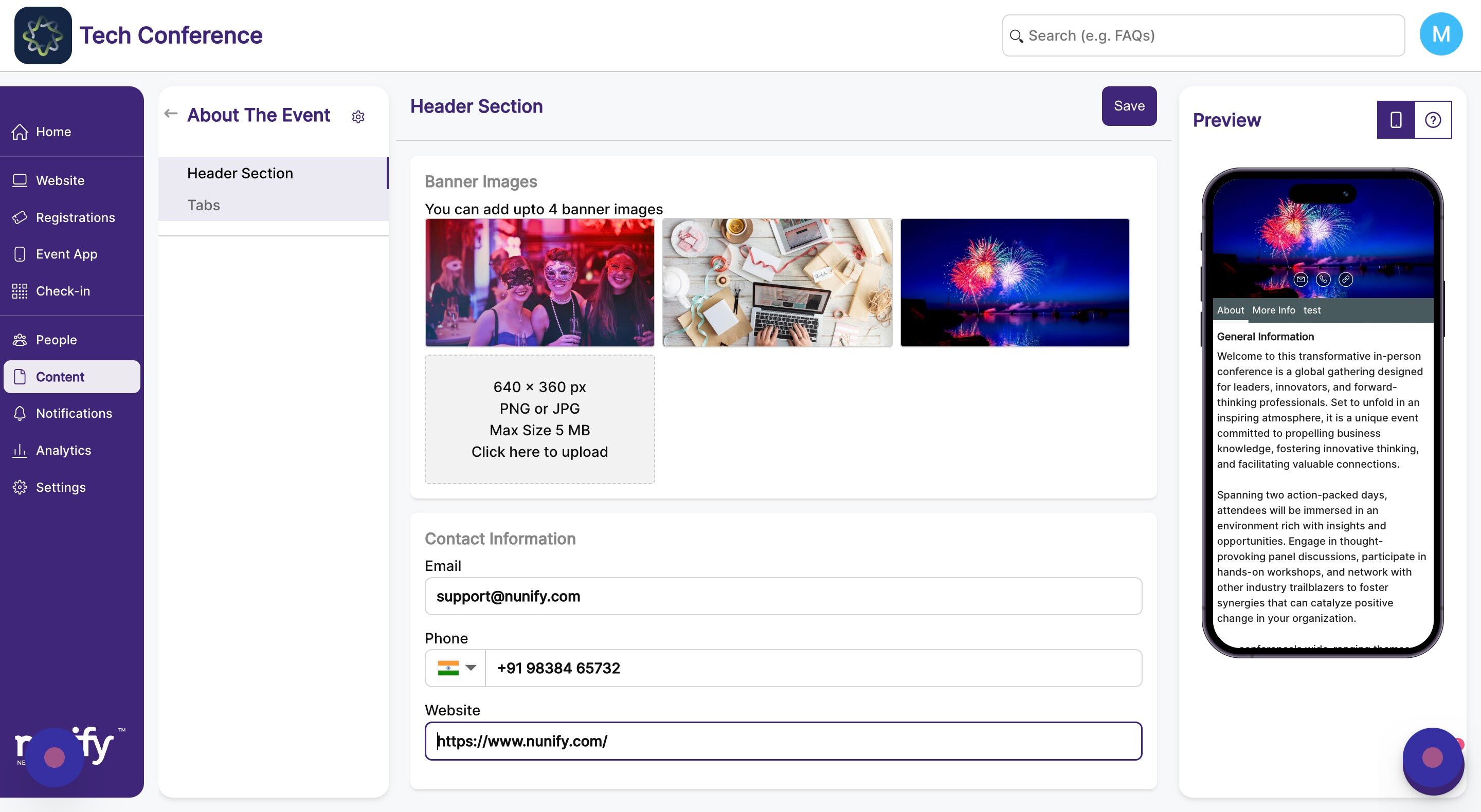The image size is (1481, 812).
Task: Select the fireworks banner image thumbnail
Action: (1015, 283)
